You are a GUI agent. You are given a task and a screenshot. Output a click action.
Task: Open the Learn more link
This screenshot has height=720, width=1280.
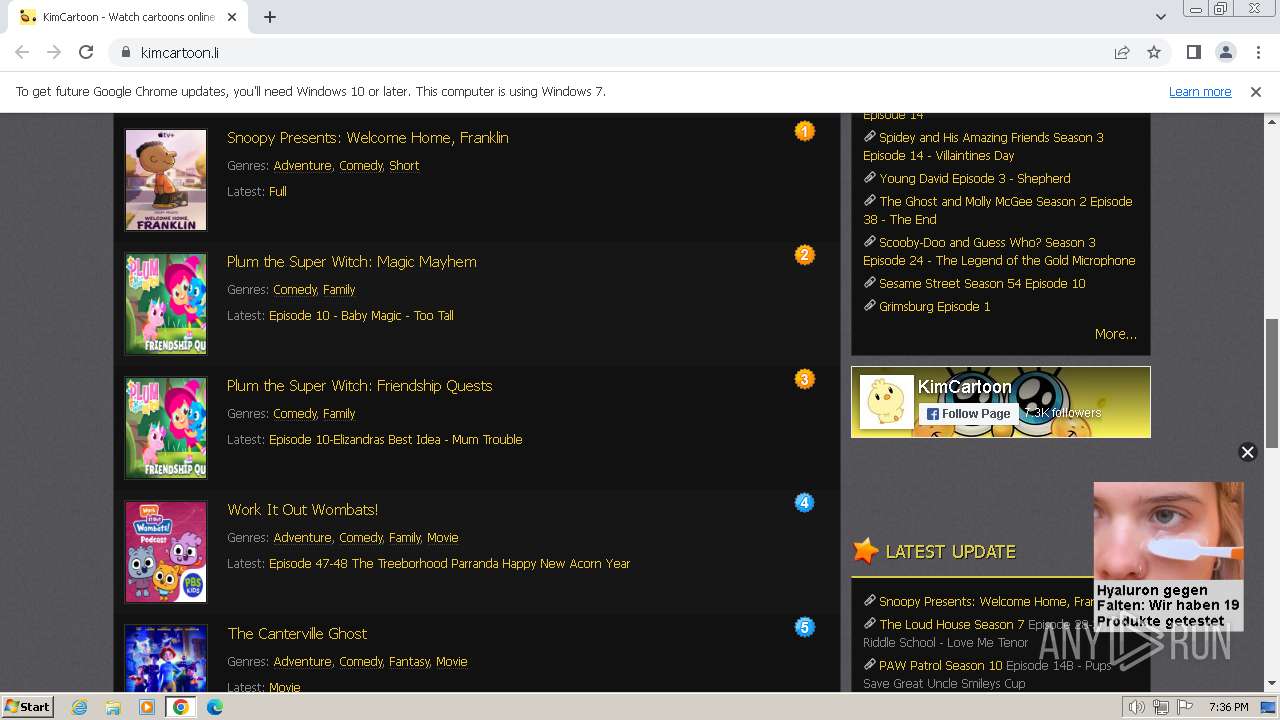pos(1200,92)
